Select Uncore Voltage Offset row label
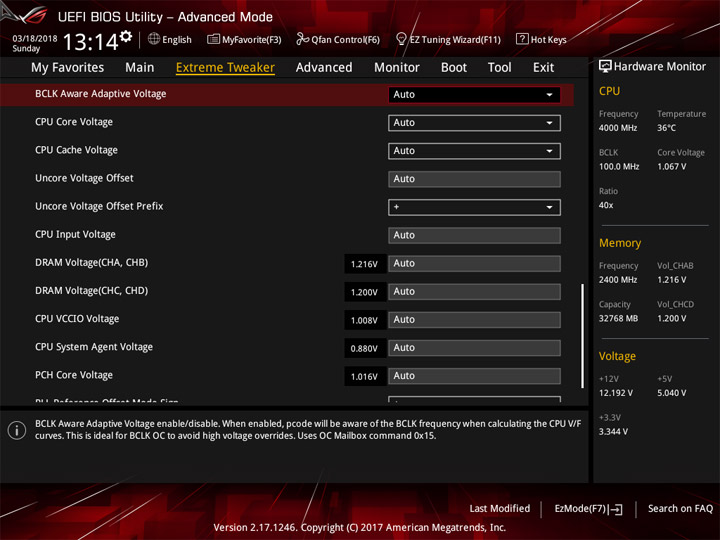The image size is (720, 540). [x=84, y=178]
